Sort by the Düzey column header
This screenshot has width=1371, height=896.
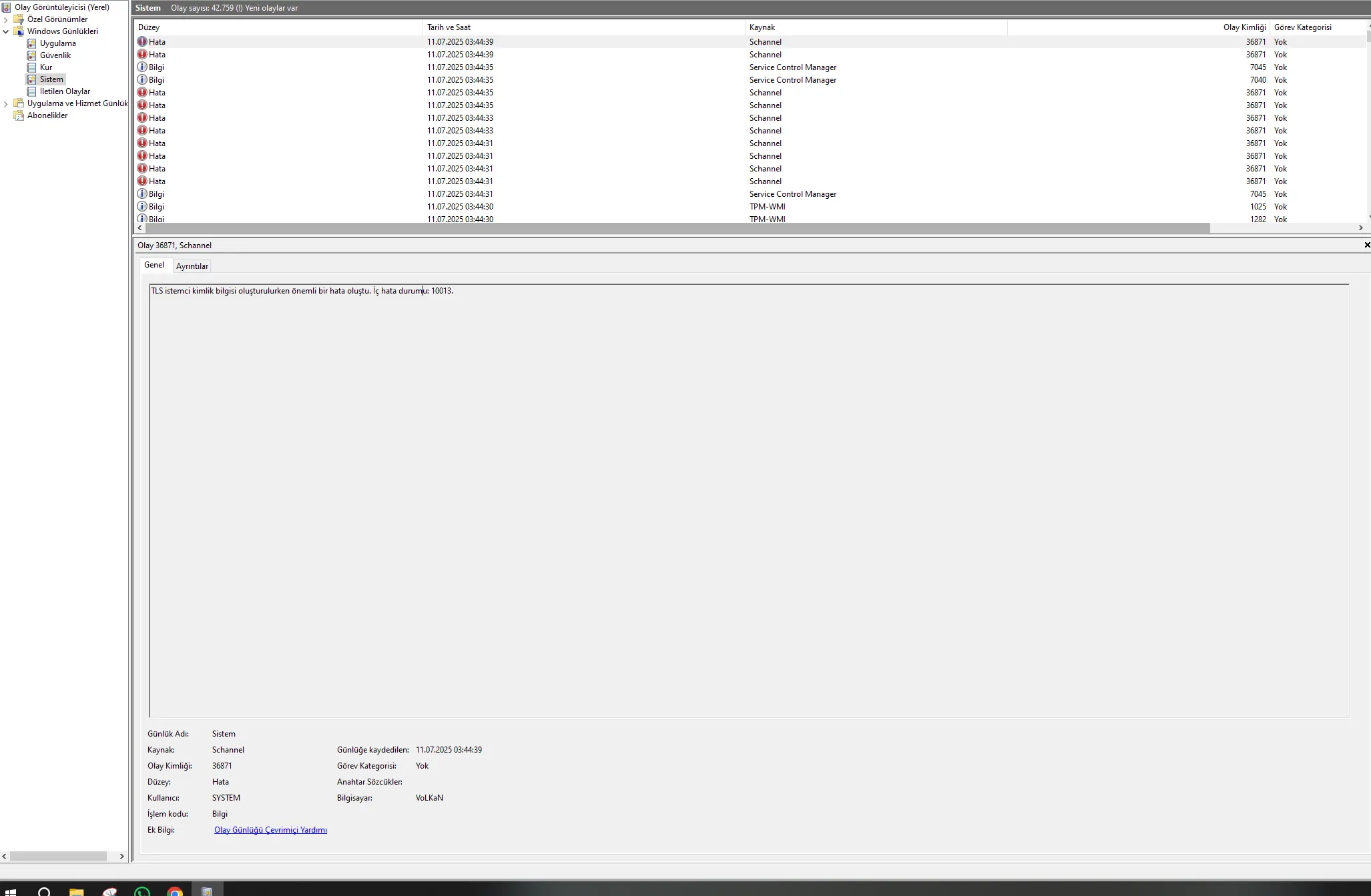coord(278,27)
